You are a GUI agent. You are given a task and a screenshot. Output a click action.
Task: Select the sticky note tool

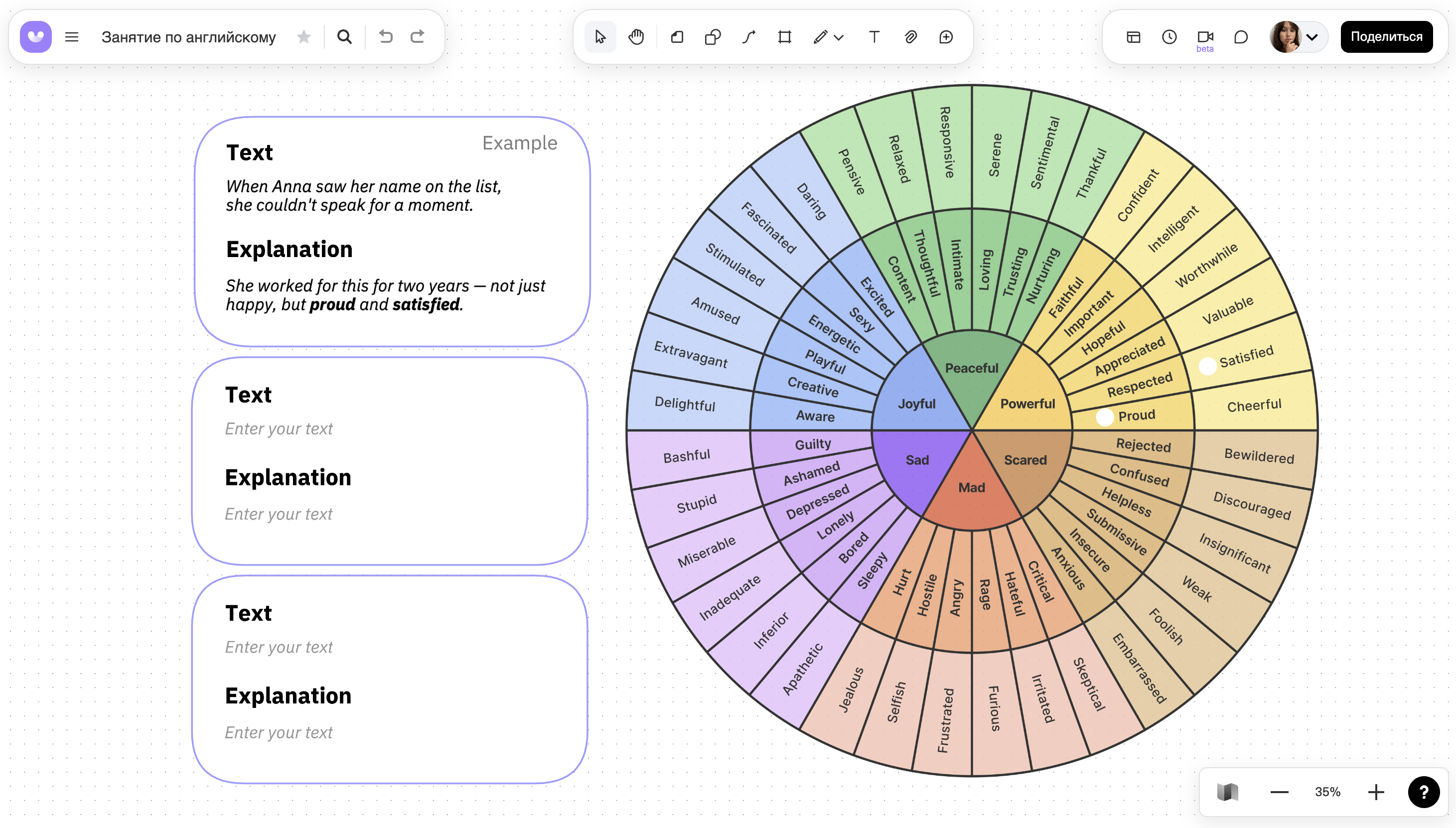tap(677, 37)
